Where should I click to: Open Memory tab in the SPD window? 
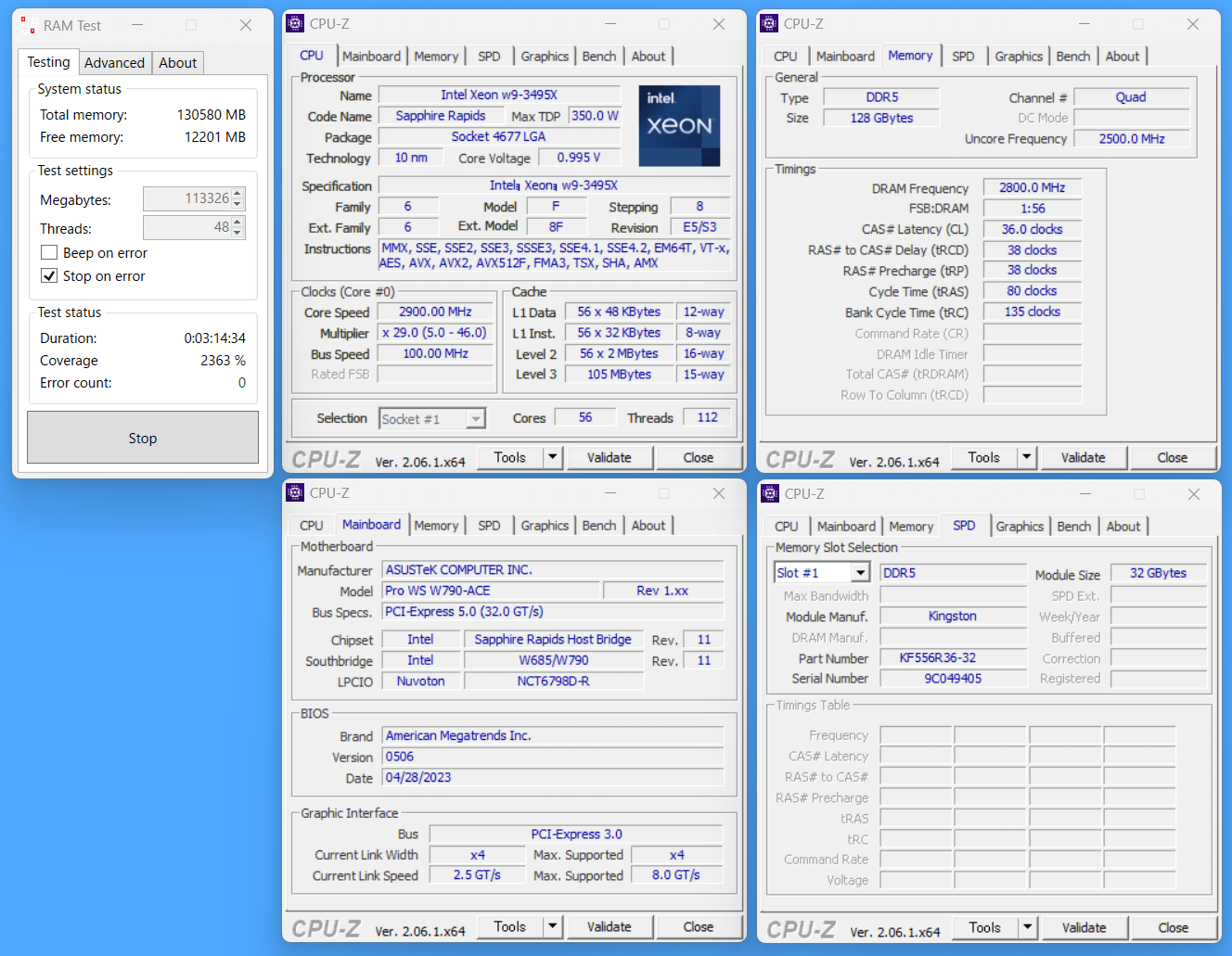911,527
